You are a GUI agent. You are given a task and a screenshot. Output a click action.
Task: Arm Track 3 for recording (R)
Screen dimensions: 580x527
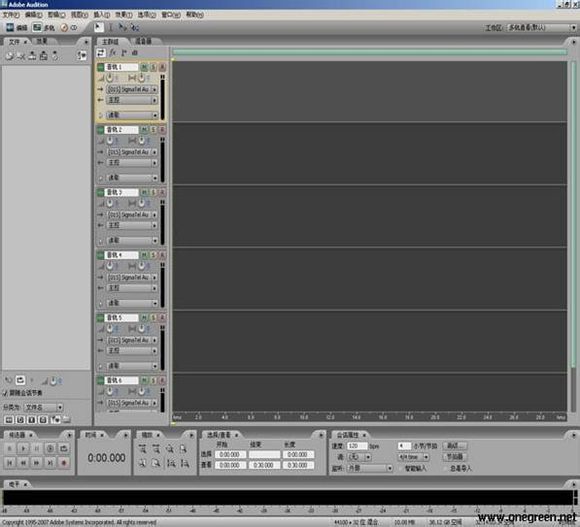(162, 192)
